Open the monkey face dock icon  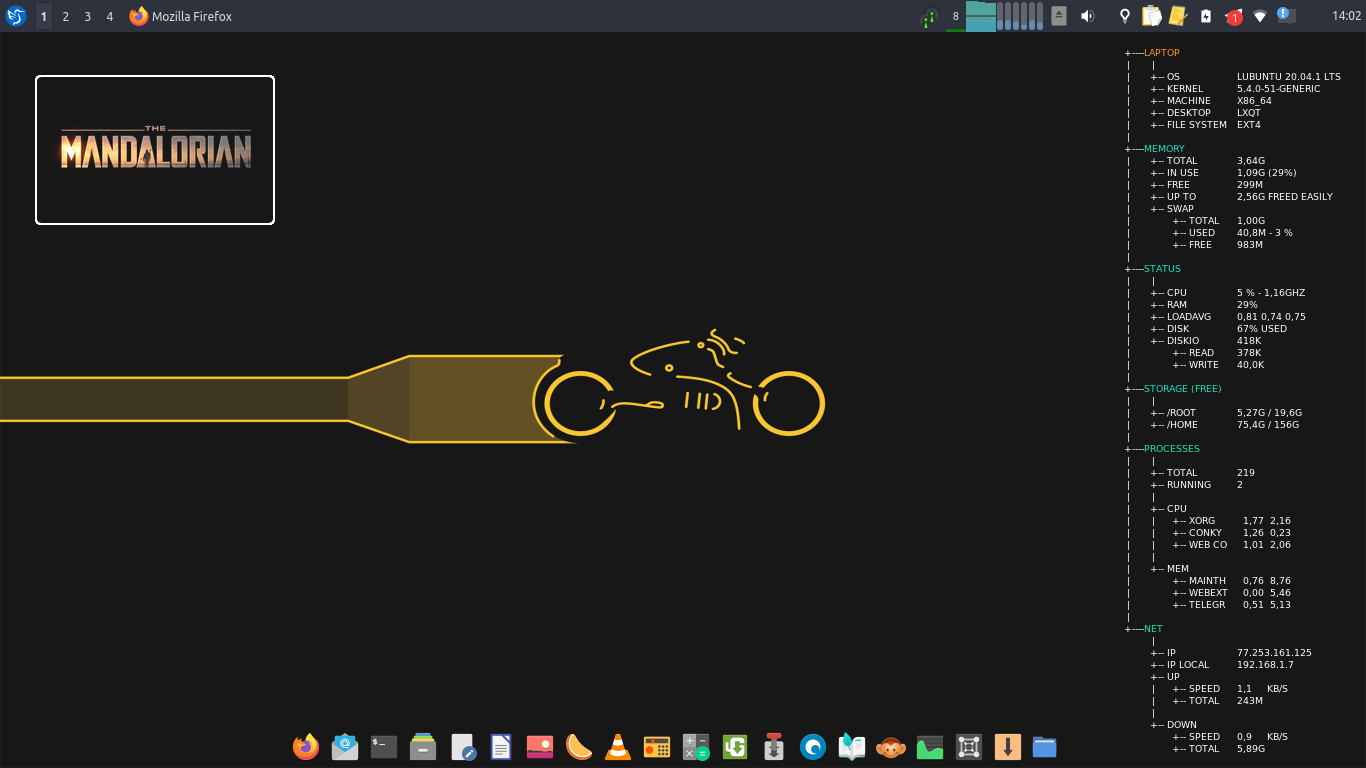pyautogui.click(x=891, y=747)
